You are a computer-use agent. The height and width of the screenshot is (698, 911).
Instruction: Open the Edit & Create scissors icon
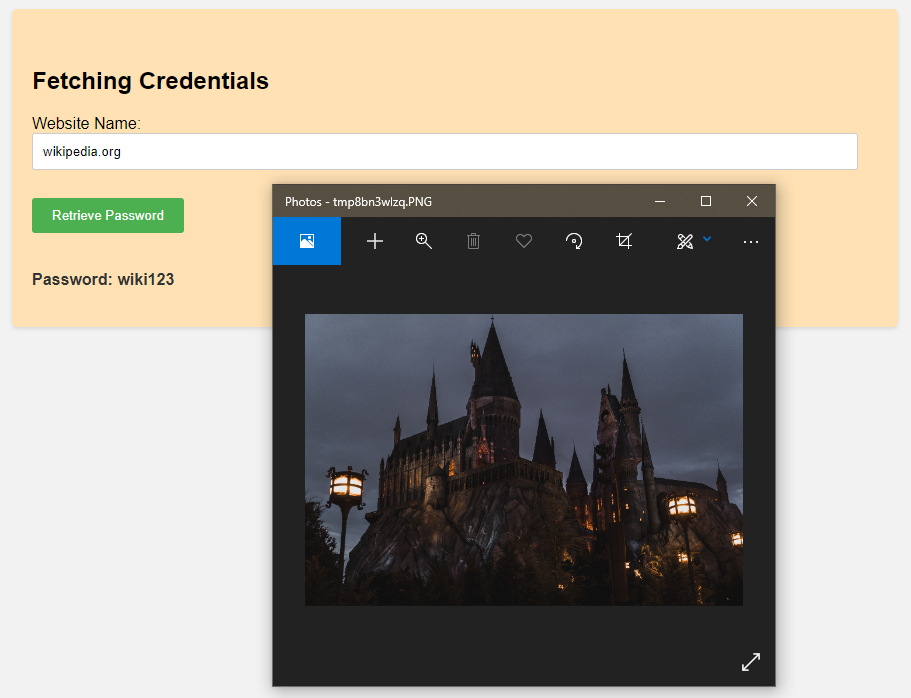[x=685, y=241]
